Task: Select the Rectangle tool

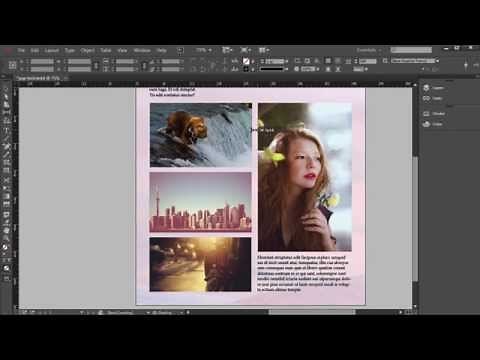Action: coord(6,170)
